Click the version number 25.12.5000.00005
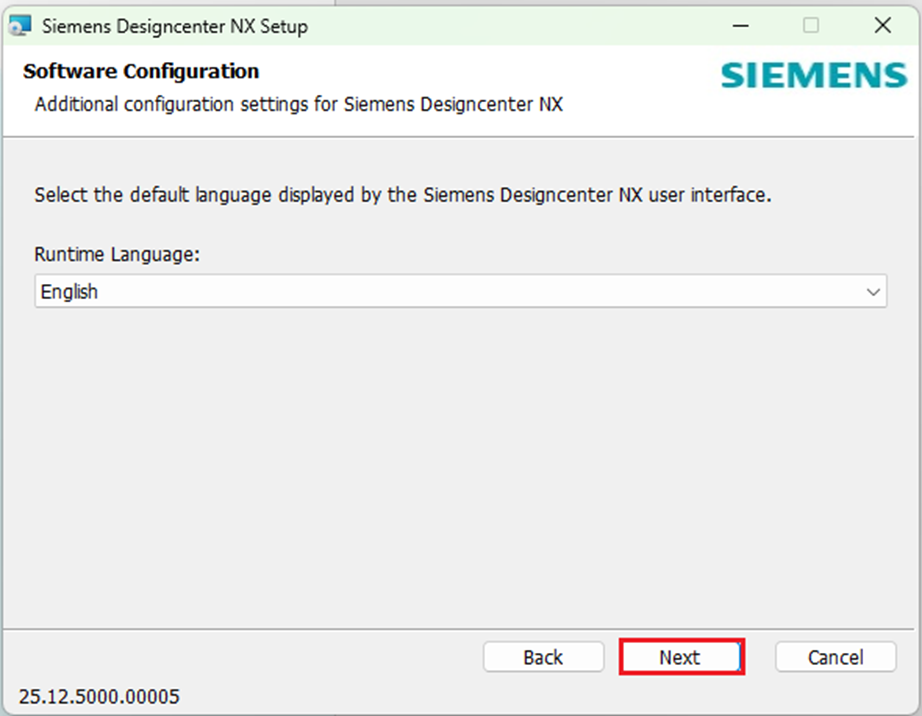Viewport: 922px width, 716px height. [x=99, y=696]
